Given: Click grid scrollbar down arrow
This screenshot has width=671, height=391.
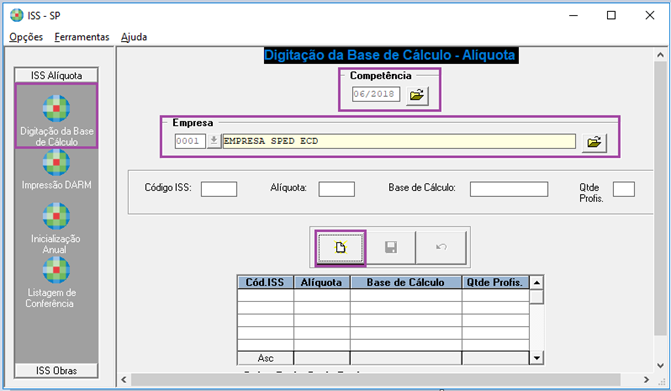Looking at the screenshot, I should click(536, 358).
